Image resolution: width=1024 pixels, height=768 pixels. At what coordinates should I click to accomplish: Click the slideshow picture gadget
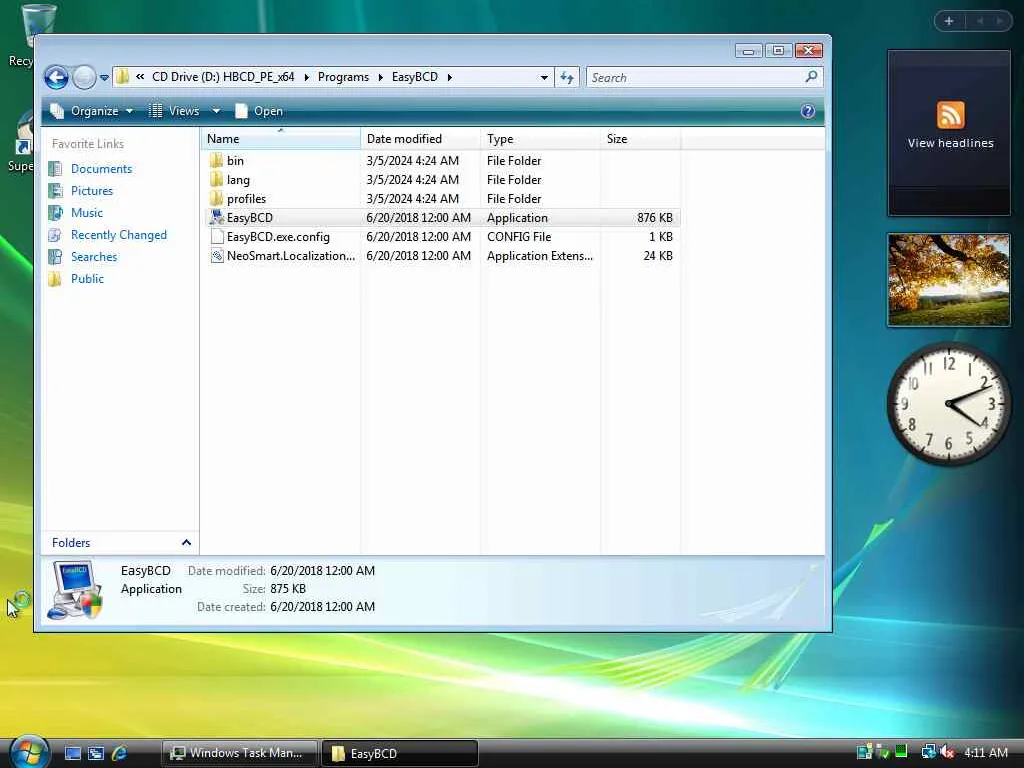(949, 280)
